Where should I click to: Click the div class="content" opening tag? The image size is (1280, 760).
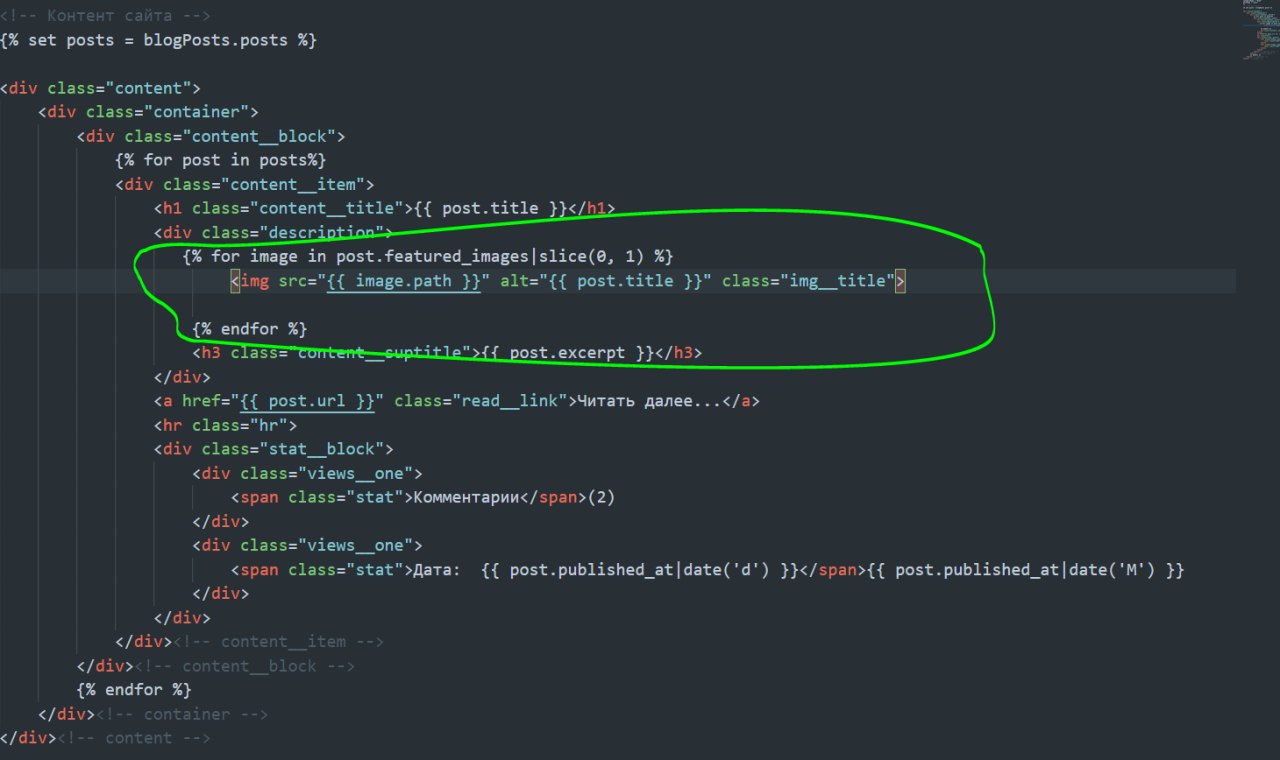[100, 88]
